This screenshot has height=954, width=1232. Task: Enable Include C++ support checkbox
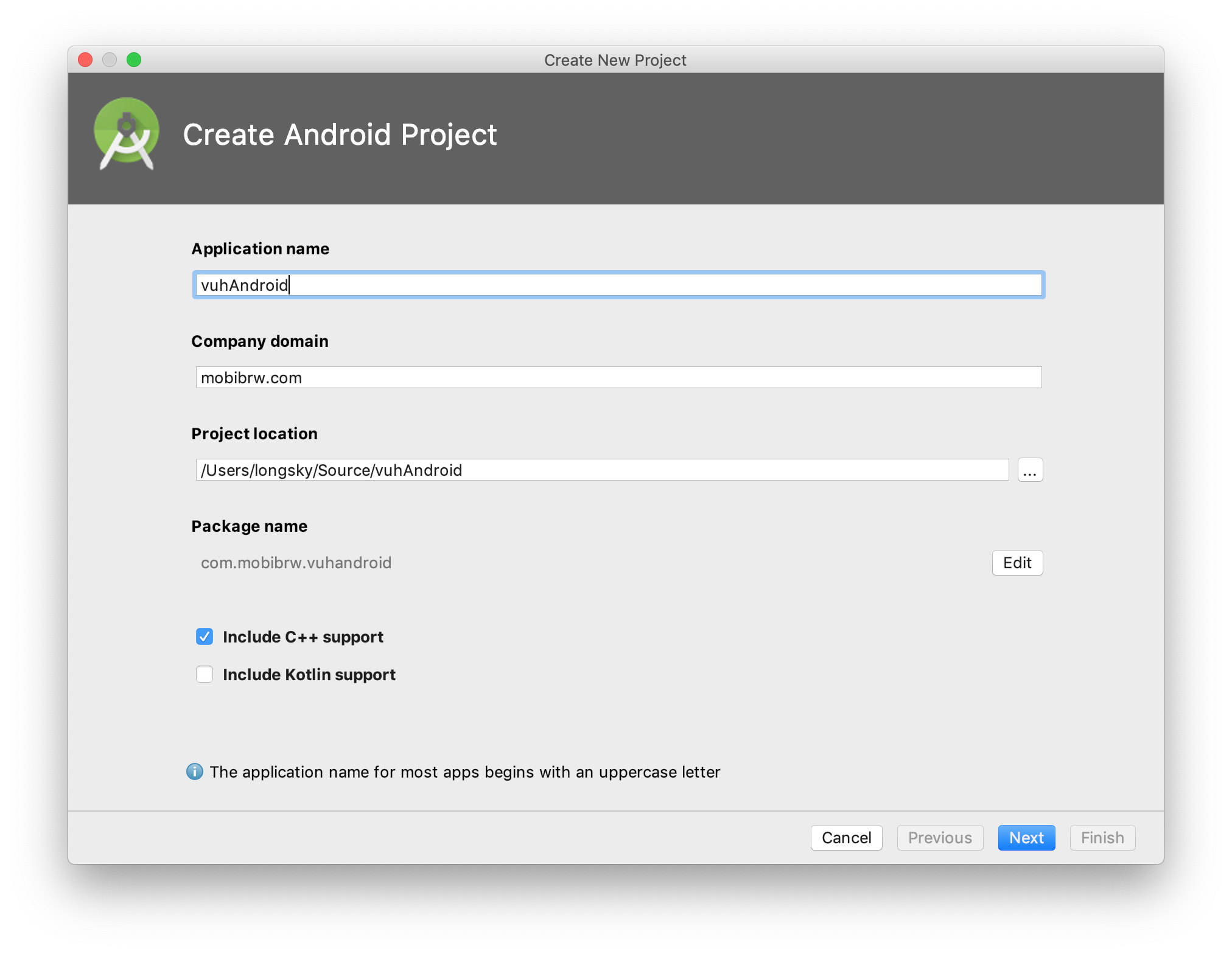tap(205, 636)
